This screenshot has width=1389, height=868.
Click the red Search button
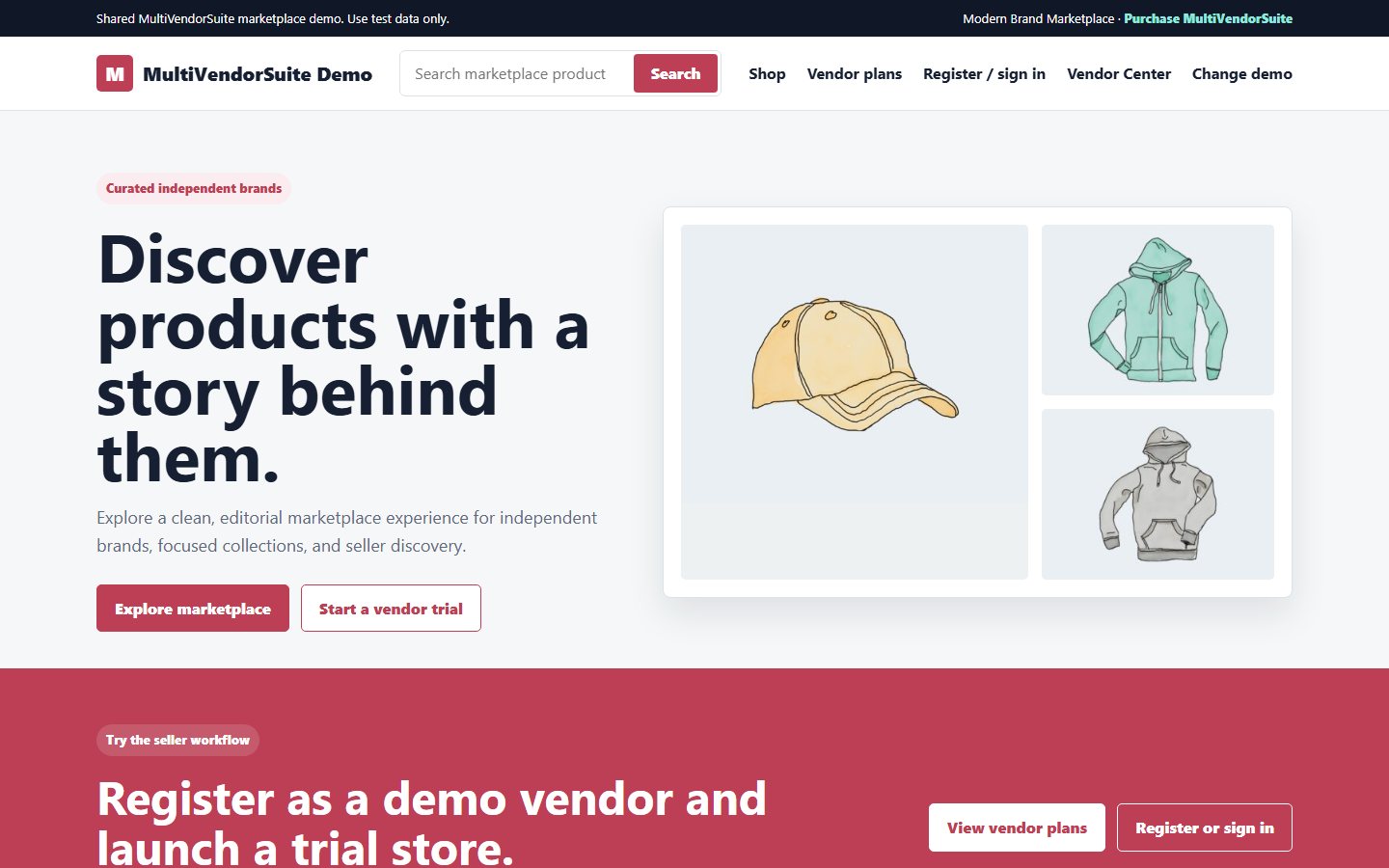pos(675,73)
